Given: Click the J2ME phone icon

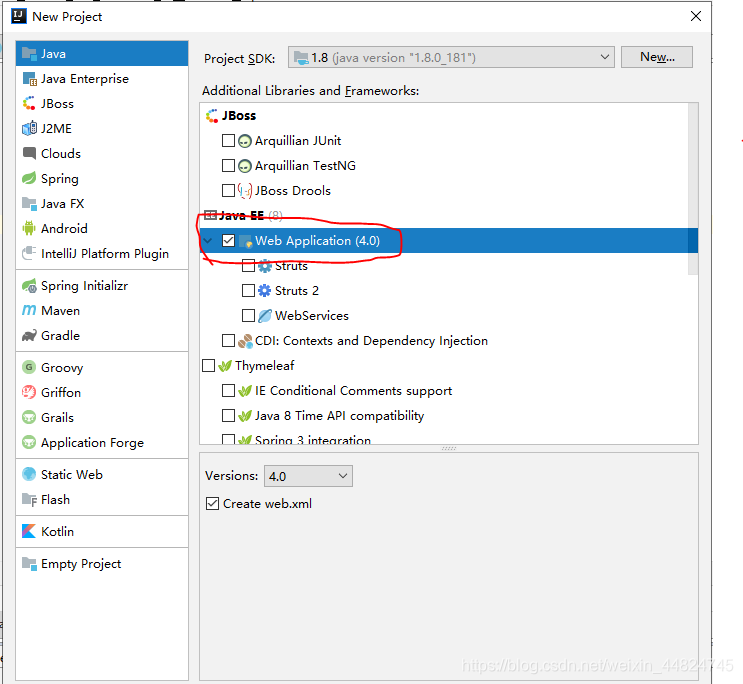Looking at the screenshot, I should click(29, 128).
